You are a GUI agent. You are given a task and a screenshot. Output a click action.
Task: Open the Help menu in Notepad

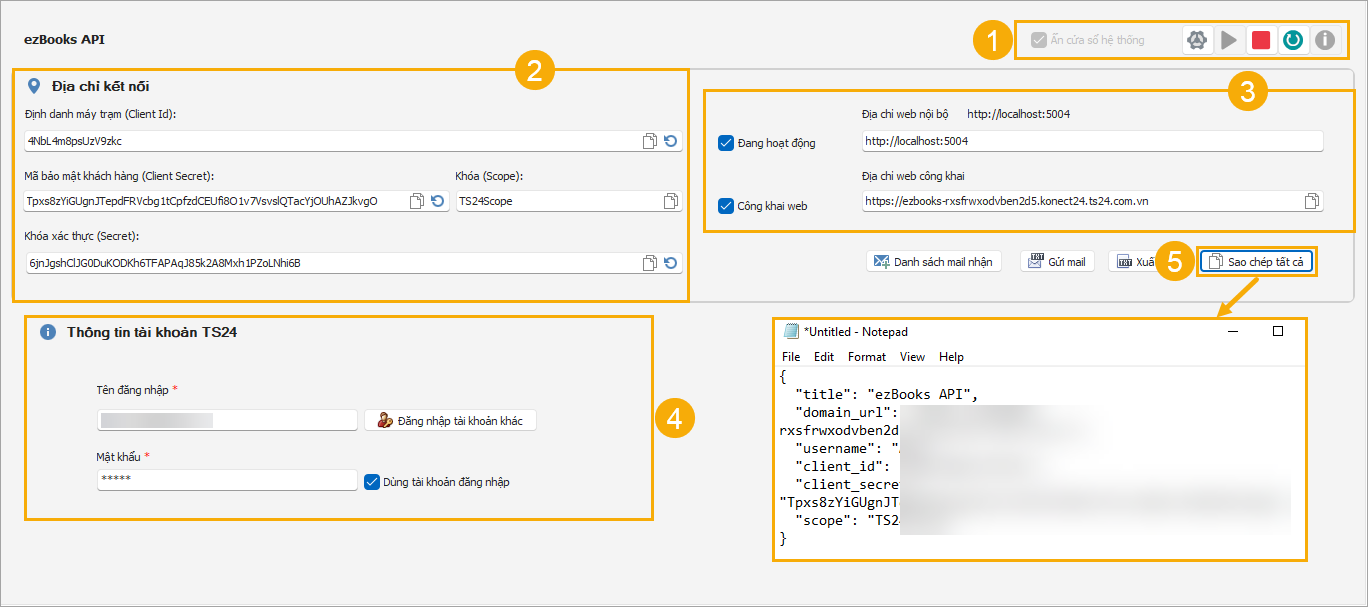coord(951,357)
